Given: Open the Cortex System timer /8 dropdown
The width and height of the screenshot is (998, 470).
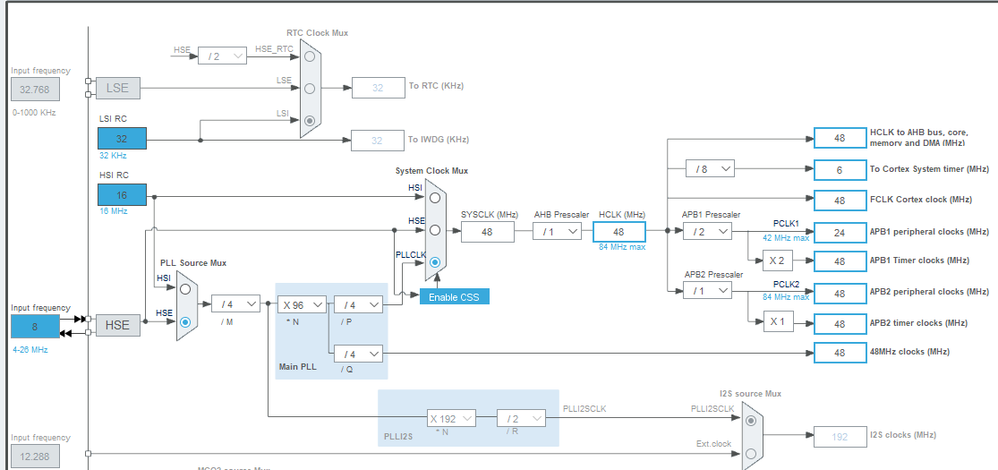Looking at the screenshot, I should [710, 169].
